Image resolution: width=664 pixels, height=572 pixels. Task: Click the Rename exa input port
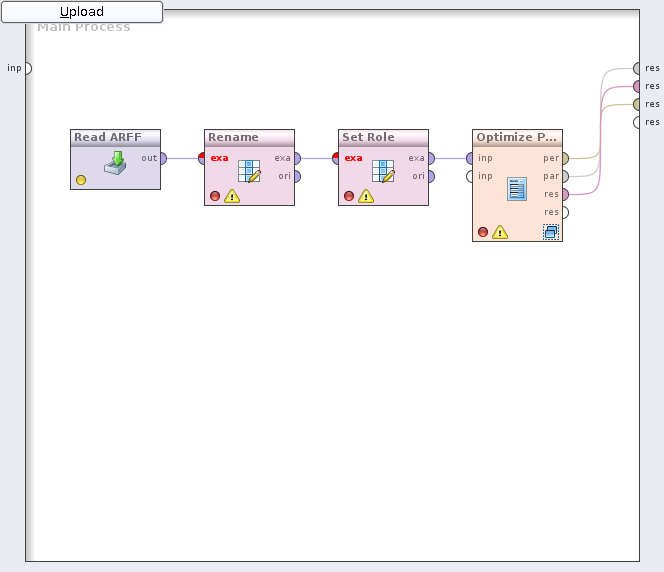point(202,158)
